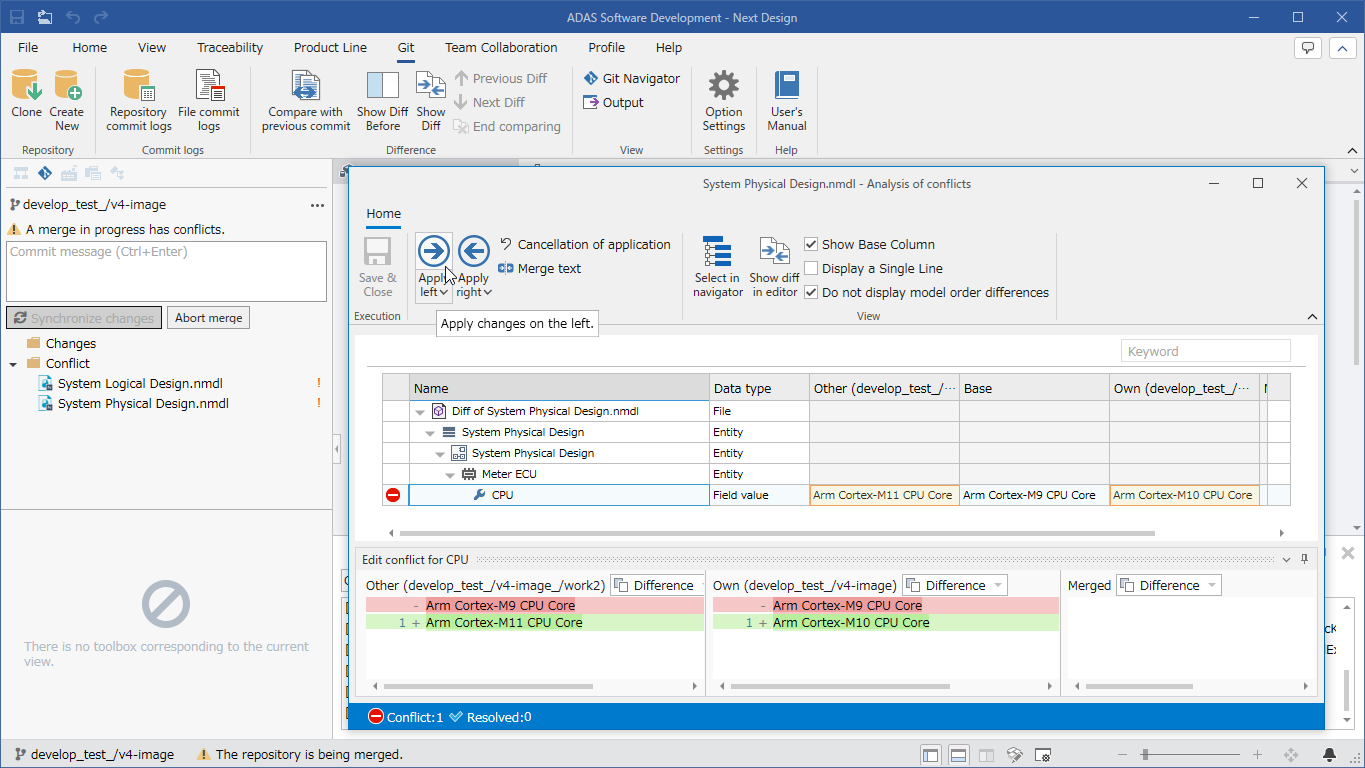Switch to the Traceability tab
This screenshot has height=768, width=1365.
(230, 47)
